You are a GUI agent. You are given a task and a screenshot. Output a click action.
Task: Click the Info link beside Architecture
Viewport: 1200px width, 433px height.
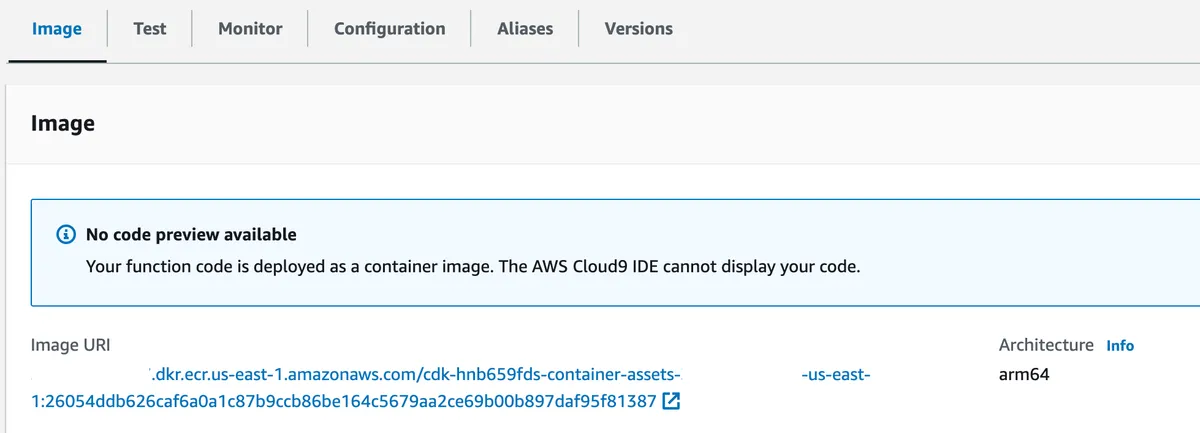click(x=1120, y=345)
